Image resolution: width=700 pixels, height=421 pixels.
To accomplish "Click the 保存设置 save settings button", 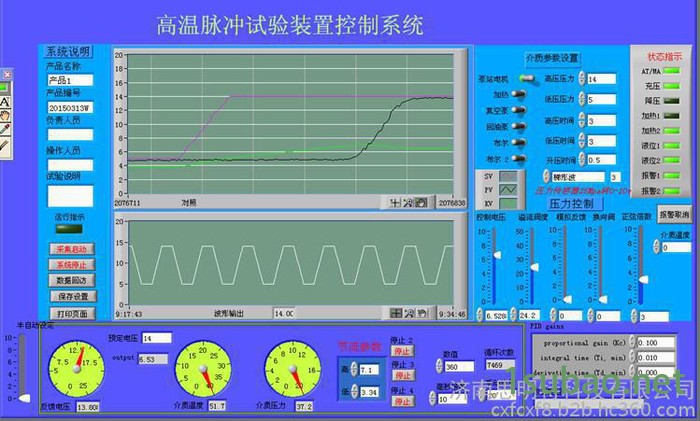I will point(73,296).
